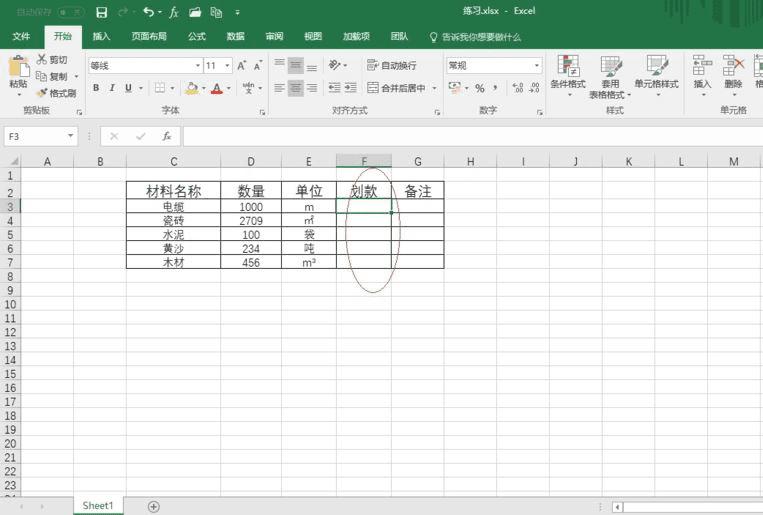The height and width of the screenshot is (515, 763).
Task: Click the comma style icon
Action: point(495,88)
